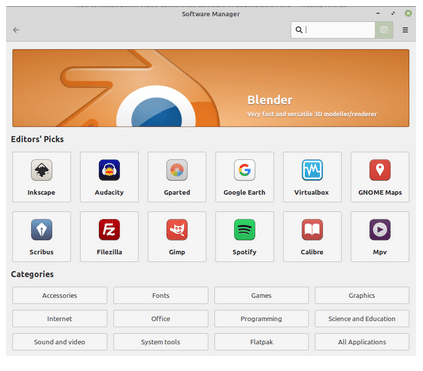Open the Mpv app tile
423x371 pixels.
click(x=380, y=236)
